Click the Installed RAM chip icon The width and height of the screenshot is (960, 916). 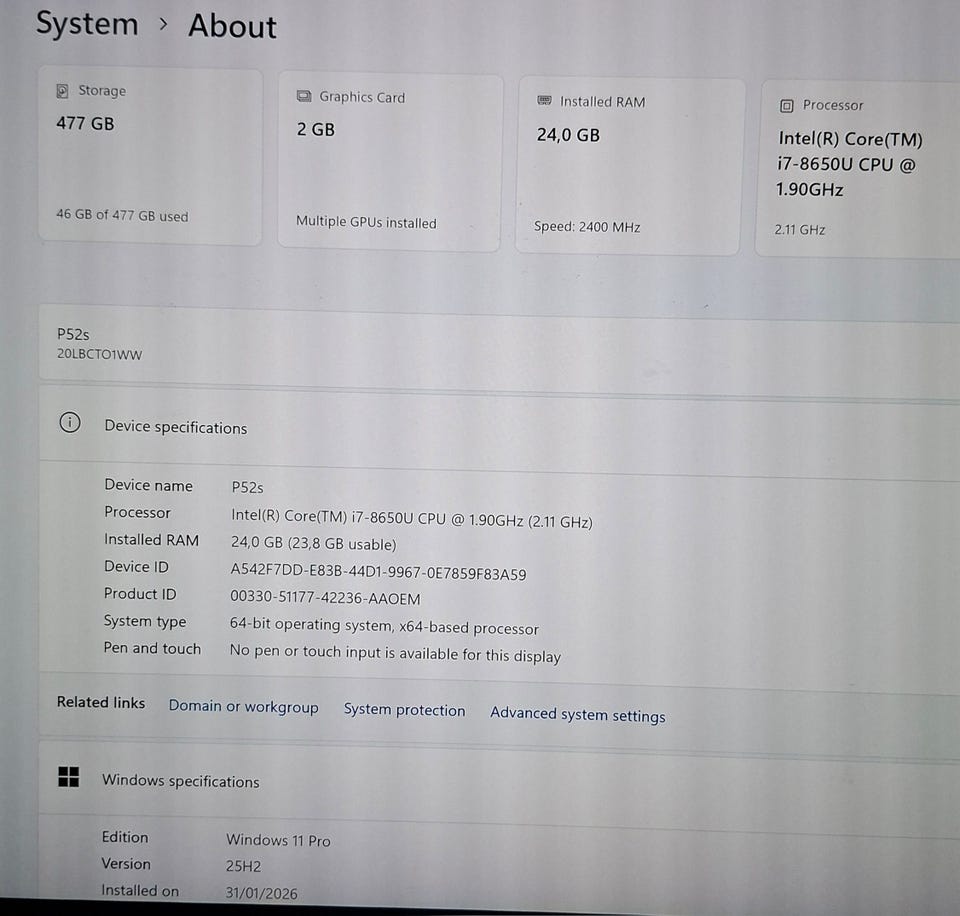click(x=544, y=100)
